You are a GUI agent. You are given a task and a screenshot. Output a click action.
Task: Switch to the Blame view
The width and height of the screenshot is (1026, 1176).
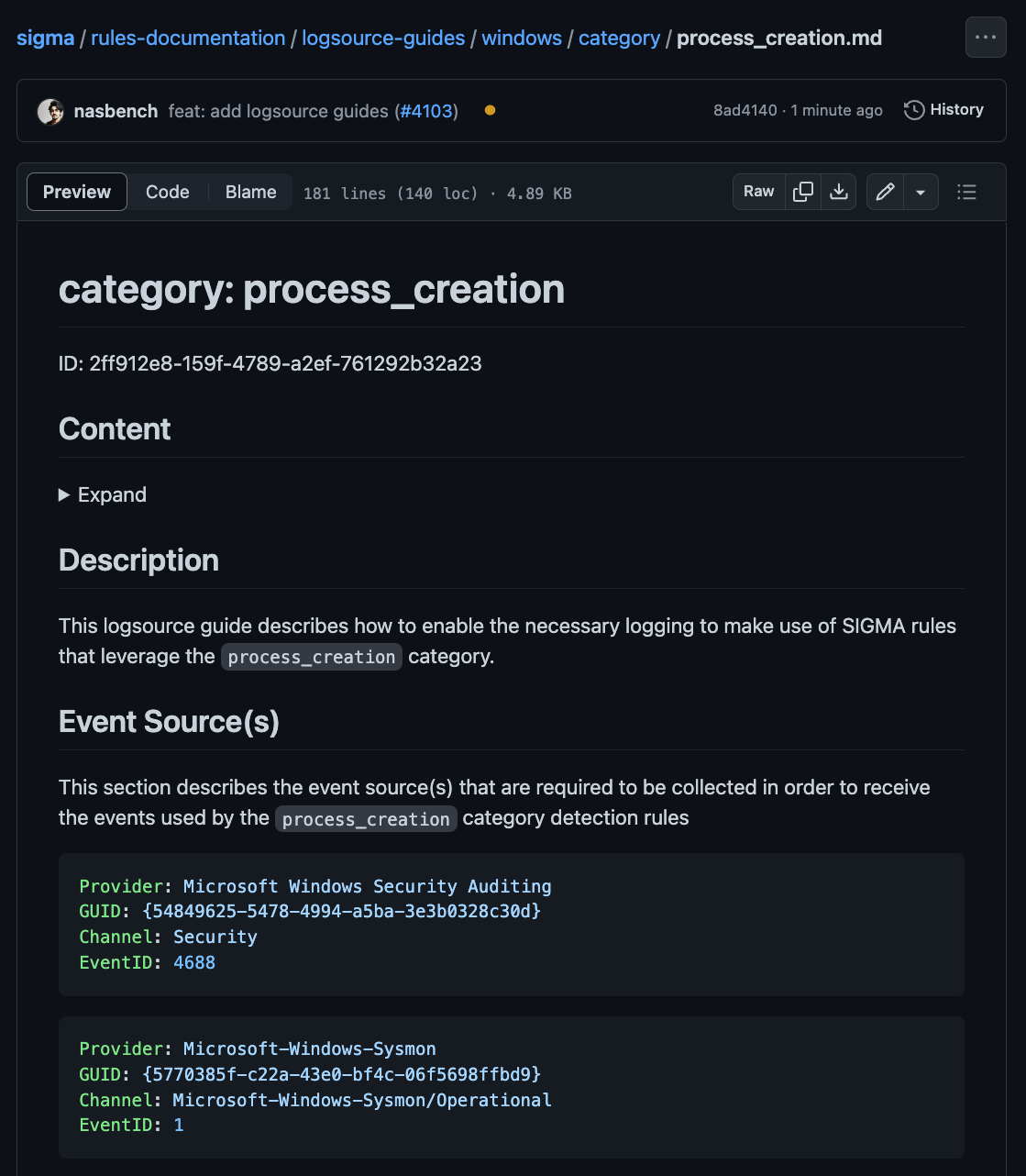click(250, 192)
